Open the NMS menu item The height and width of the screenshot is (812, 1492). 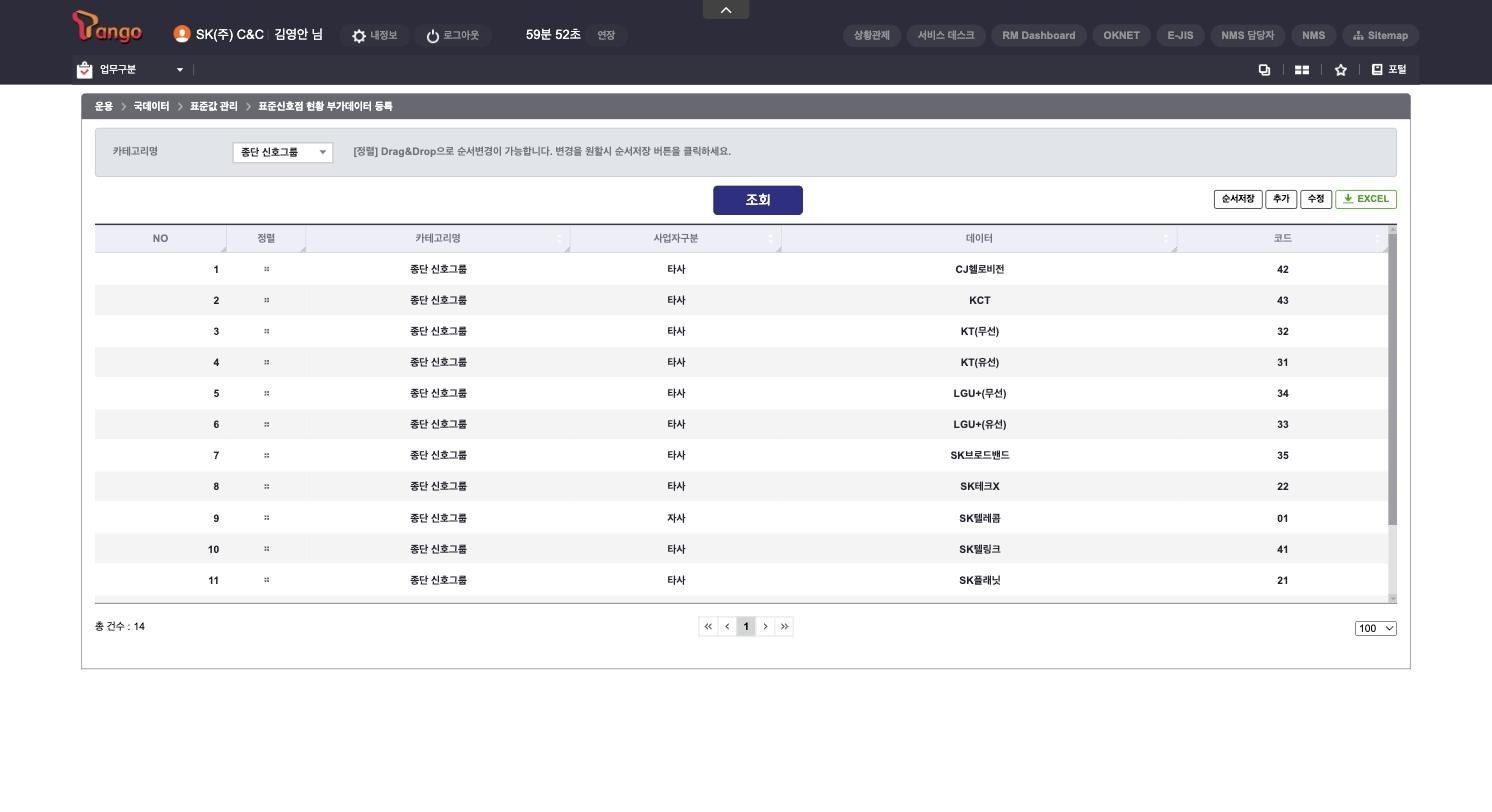tap(1313, 35)
